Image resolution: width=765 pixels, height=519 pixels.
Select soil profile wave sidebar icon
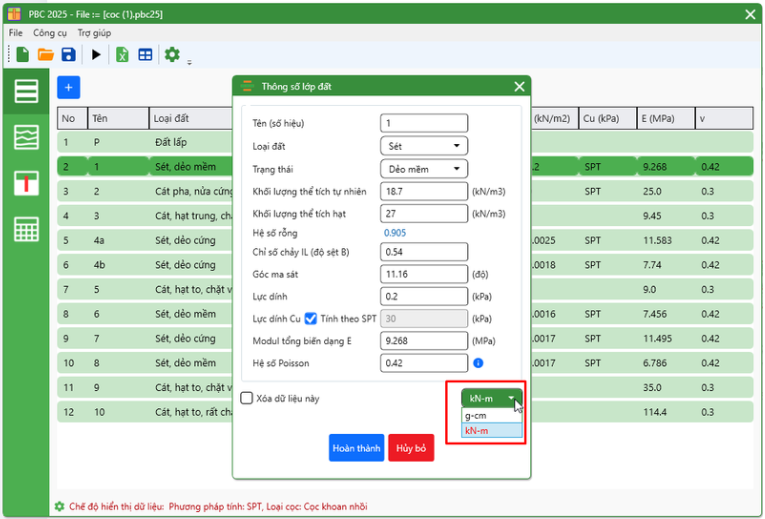coord(26,137)
